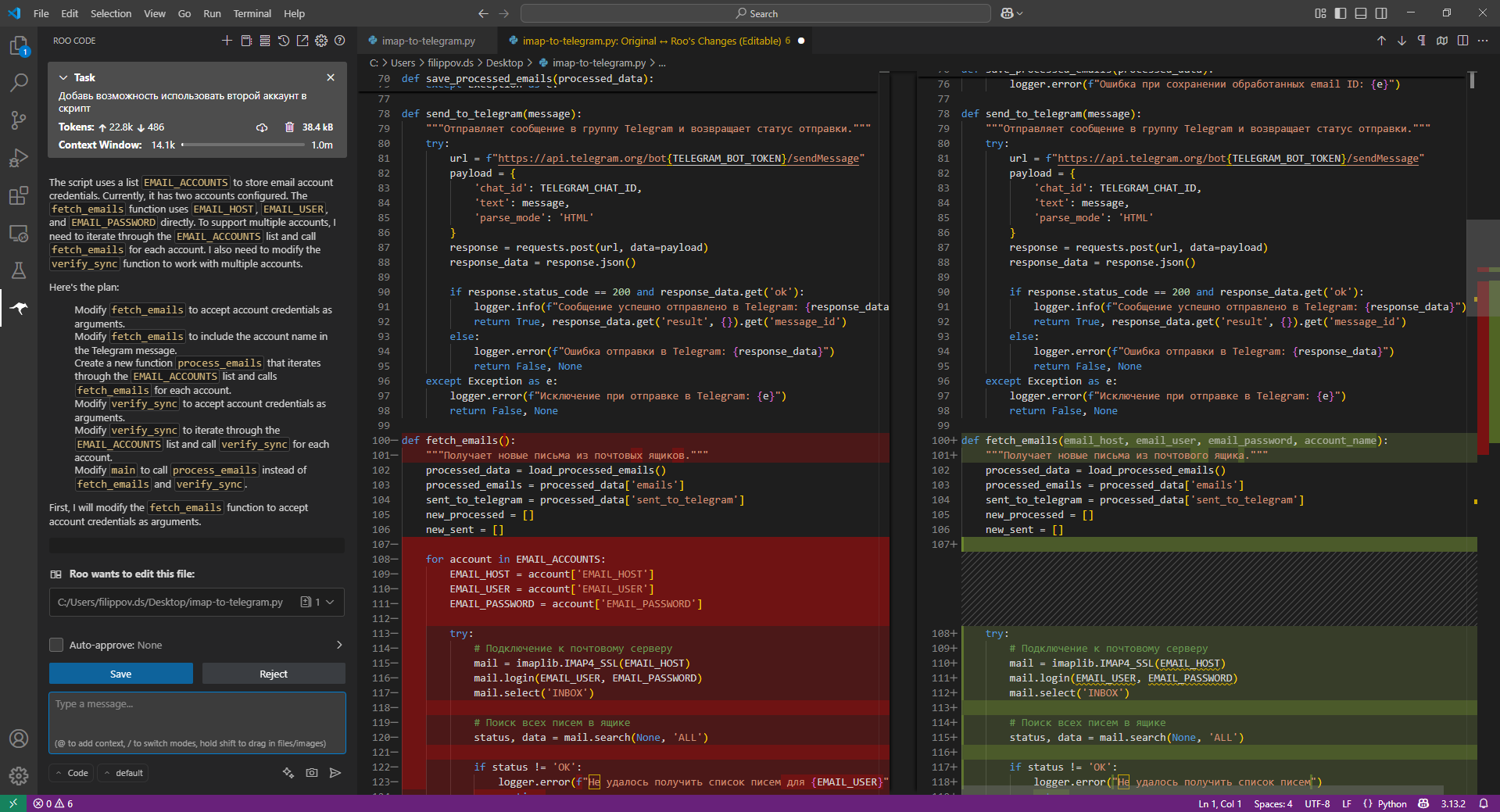Screen dimensions: 1500x812
Task: Open Roo Code MCP servers icon
Action: tap(265, 41)
